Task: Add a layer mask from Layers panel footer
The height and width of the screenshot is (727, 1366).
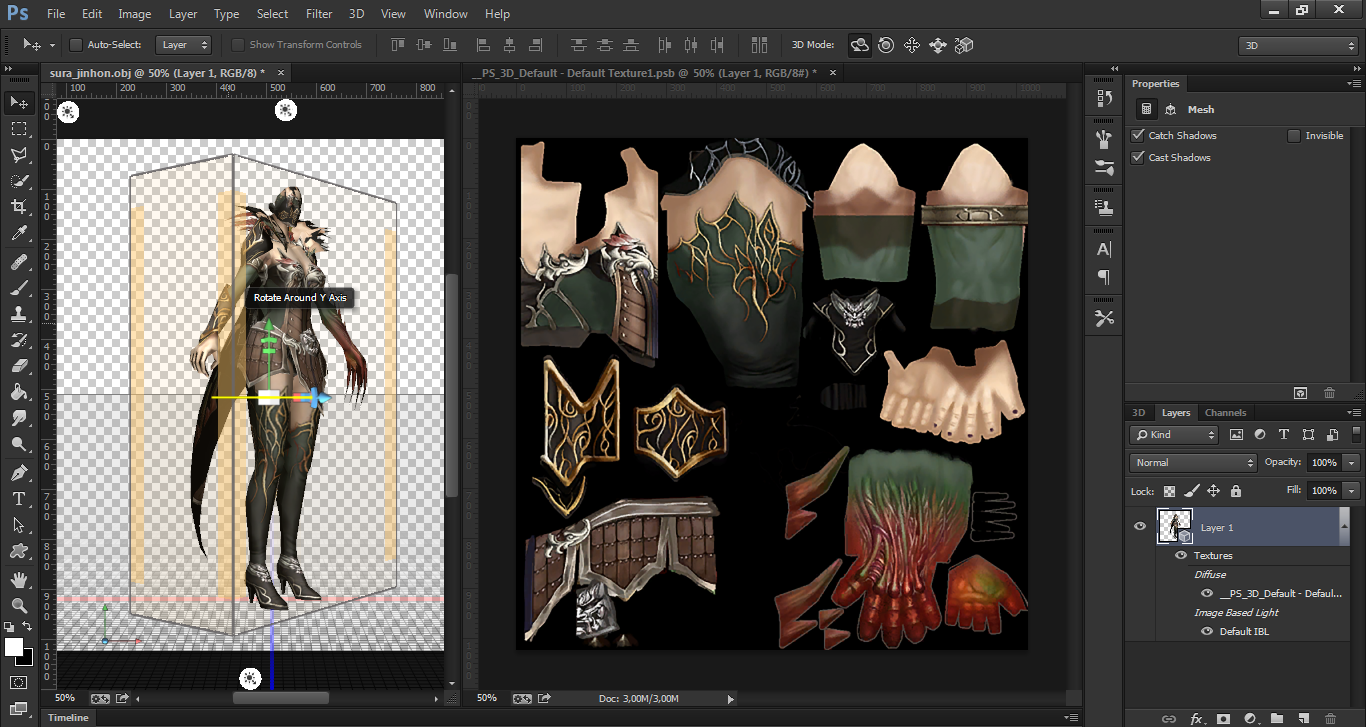Action: click(1223, 719)
